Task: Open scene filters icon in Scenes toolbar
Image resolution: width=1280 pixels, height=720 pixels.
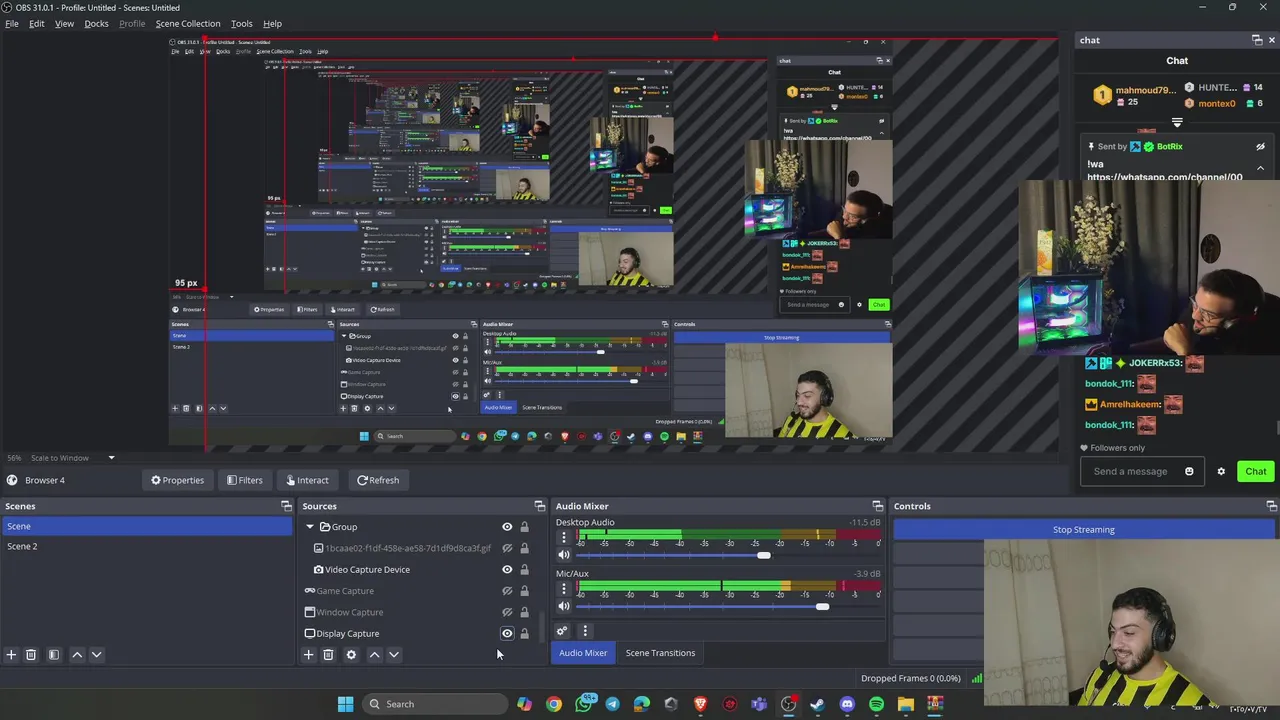Action: point(54,655)
